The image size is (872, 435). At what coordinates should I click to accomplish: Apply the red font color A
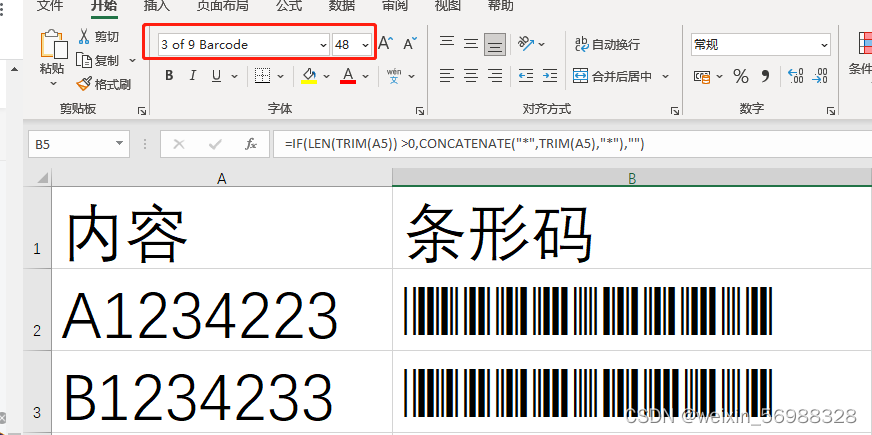pyautogui.click(x=348, y=76)
